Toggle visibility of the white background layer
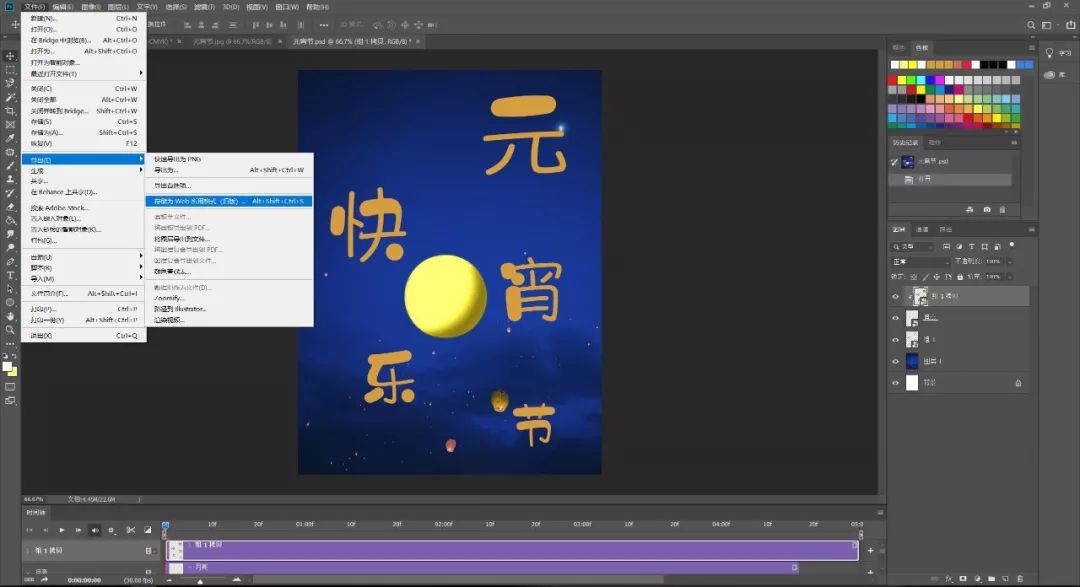 tap(896, 383)
